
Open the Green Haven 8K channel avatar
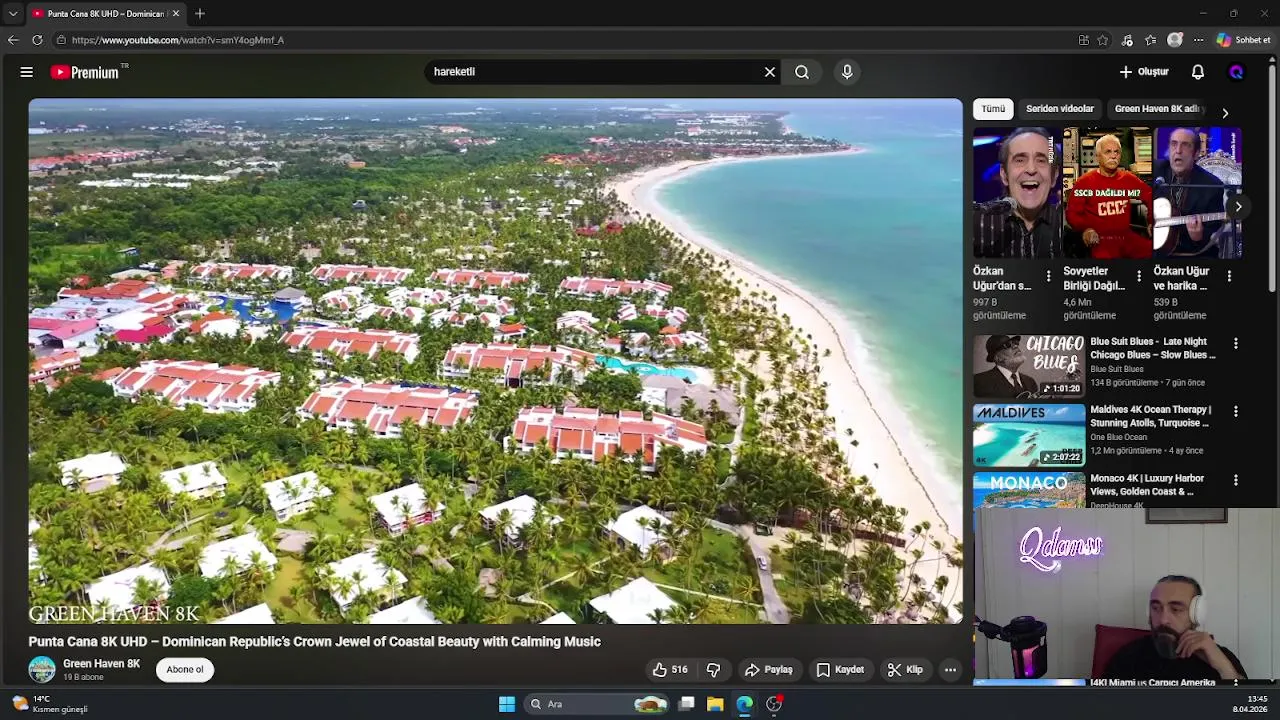click(42, 670)
